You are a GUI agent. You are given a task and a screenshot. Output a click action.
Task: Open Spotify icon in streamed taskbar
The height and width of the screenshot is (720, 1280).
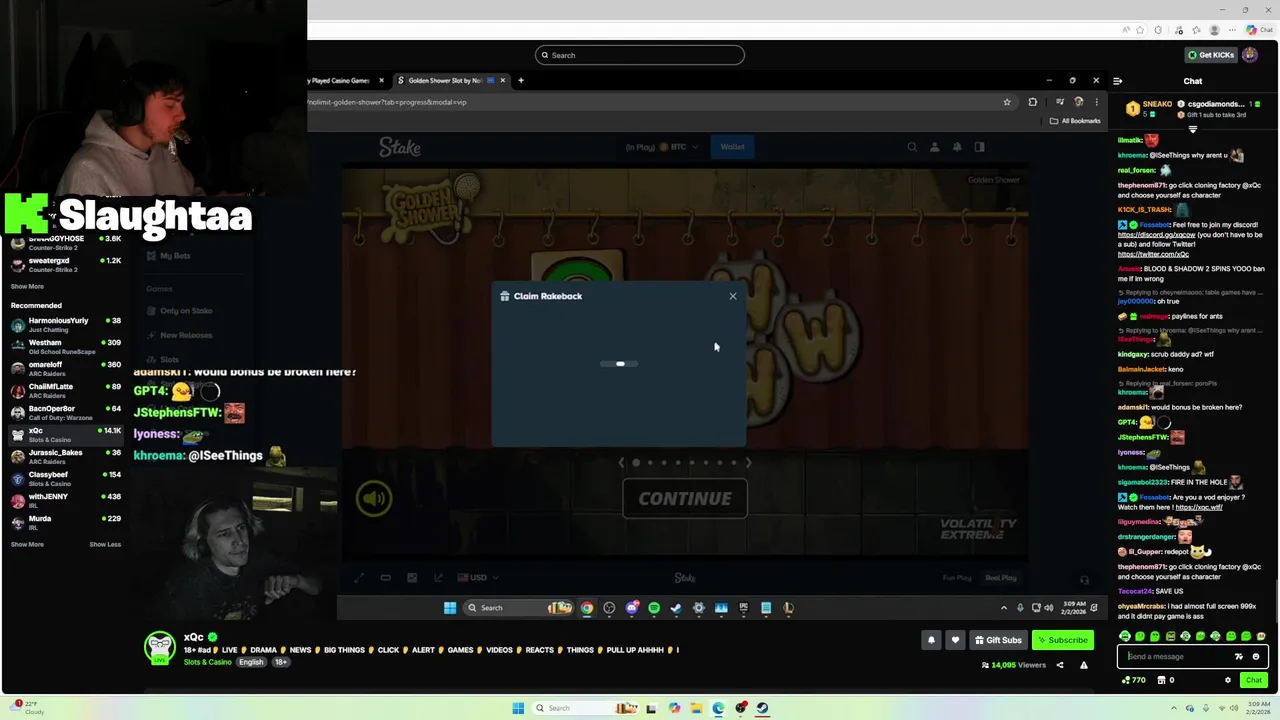click(x=654, y=608)
